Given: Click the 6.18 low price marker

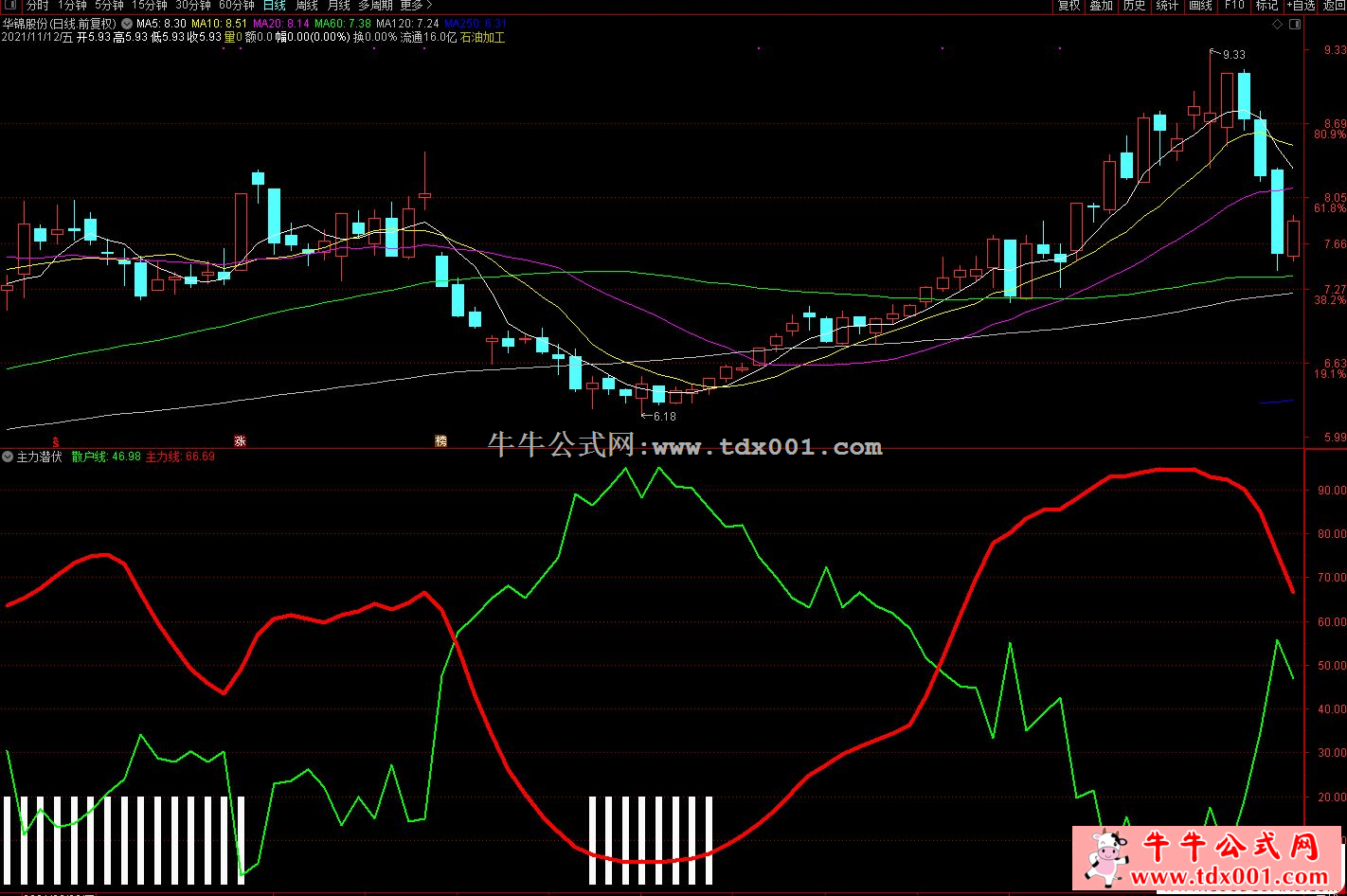Looking at the screenshot, I should [665, 417].
